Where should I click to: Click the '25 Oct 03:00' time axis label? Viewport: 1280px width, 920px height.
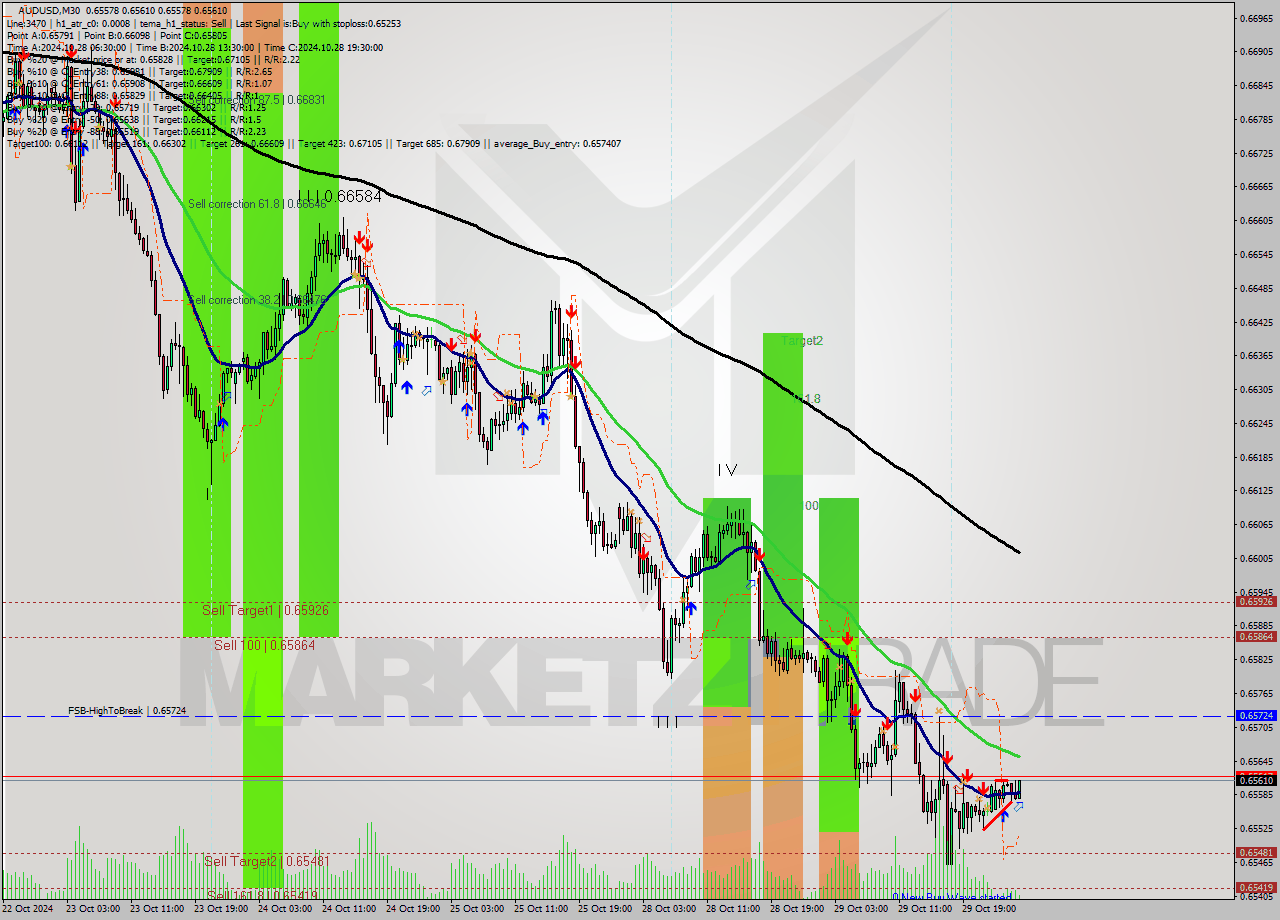pos(477,909)
